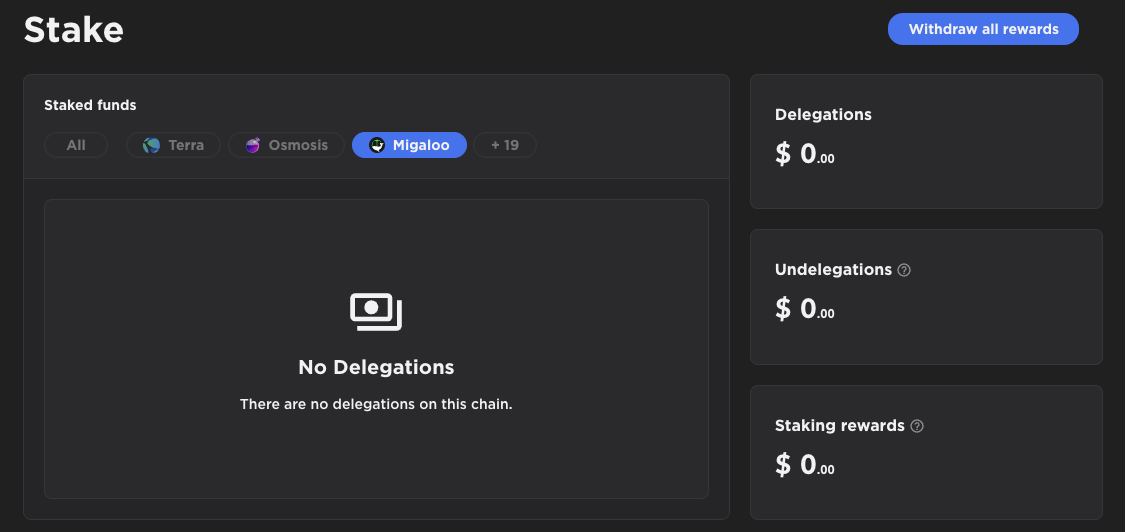Click the Staking rewards $ 0.00 amount

click(804, 465)
